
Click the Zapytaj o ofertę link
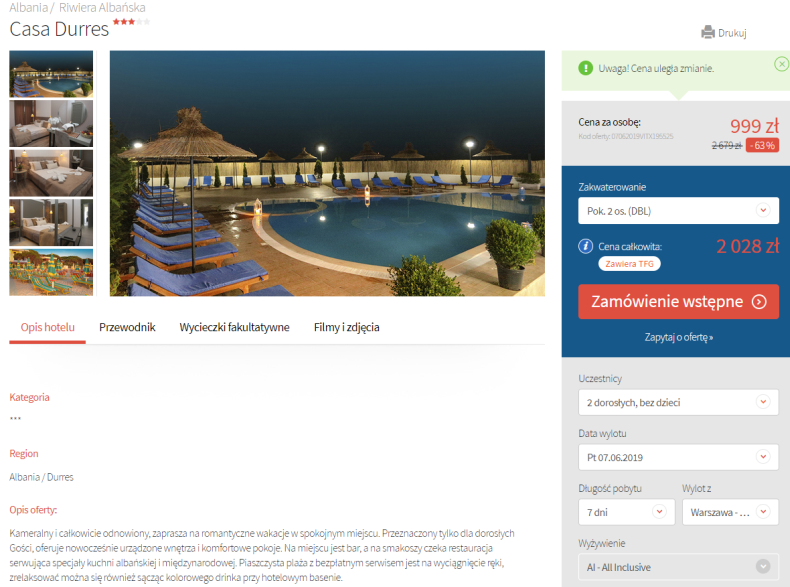tap(678, 337)
